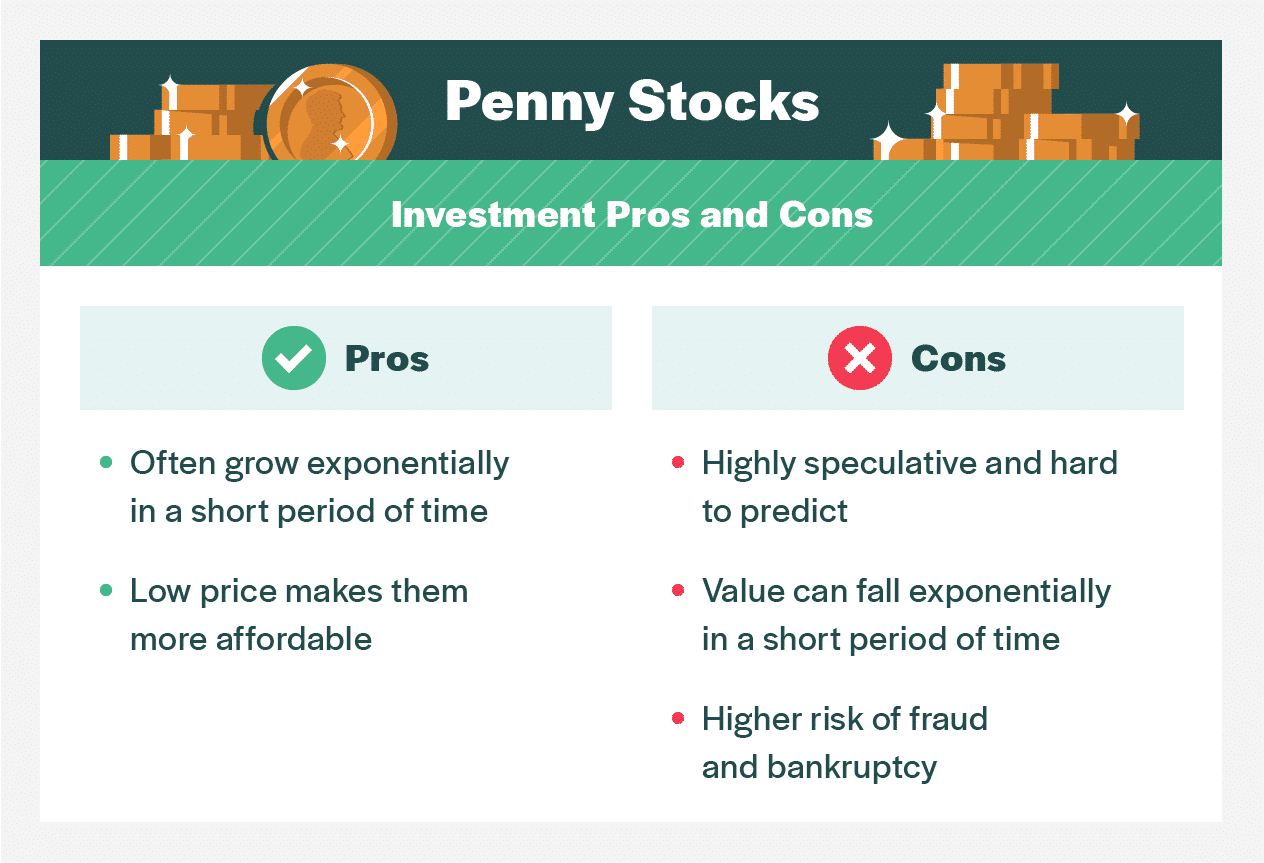Click text 'Low price makes them more affordable'
Screen dimensions: 1264x863
(x=299, y=614)
